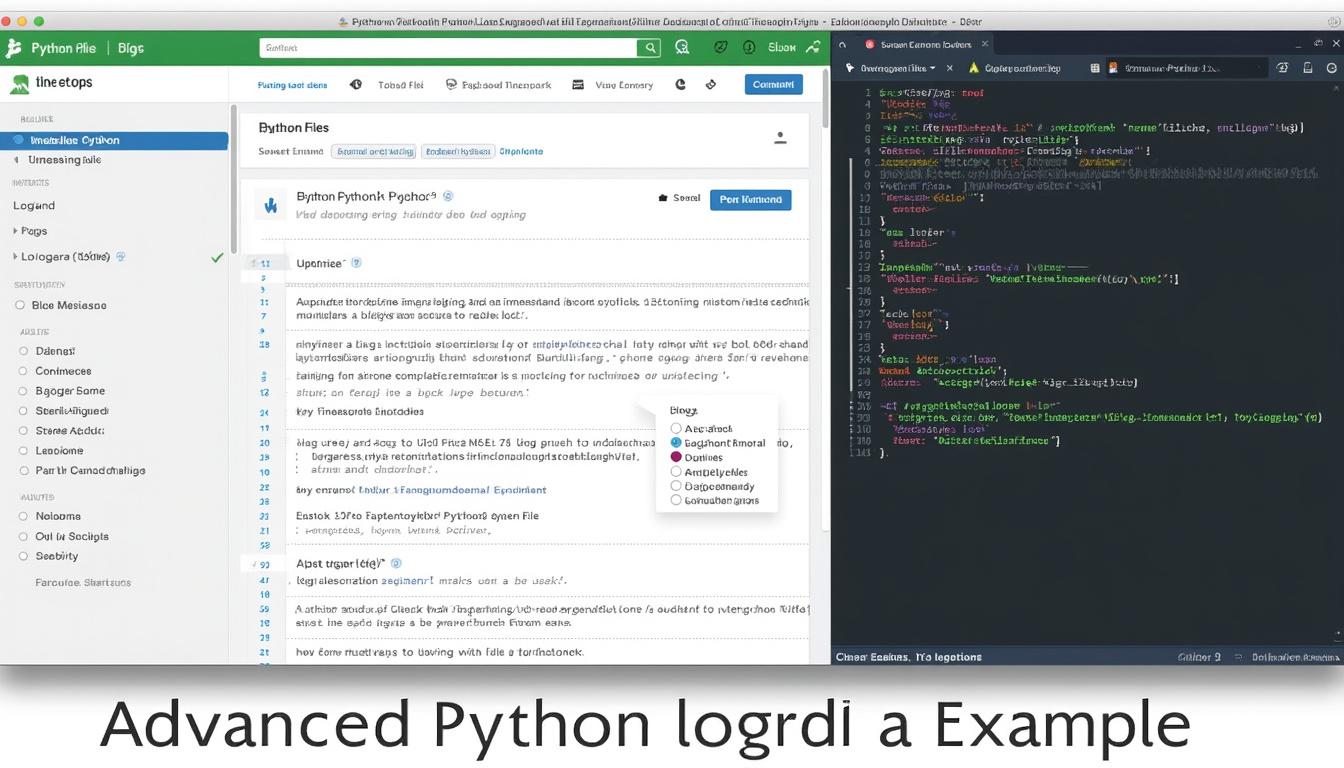
Task: Choose the Ambelyenes option in the popup
Action: click(675, 472)
